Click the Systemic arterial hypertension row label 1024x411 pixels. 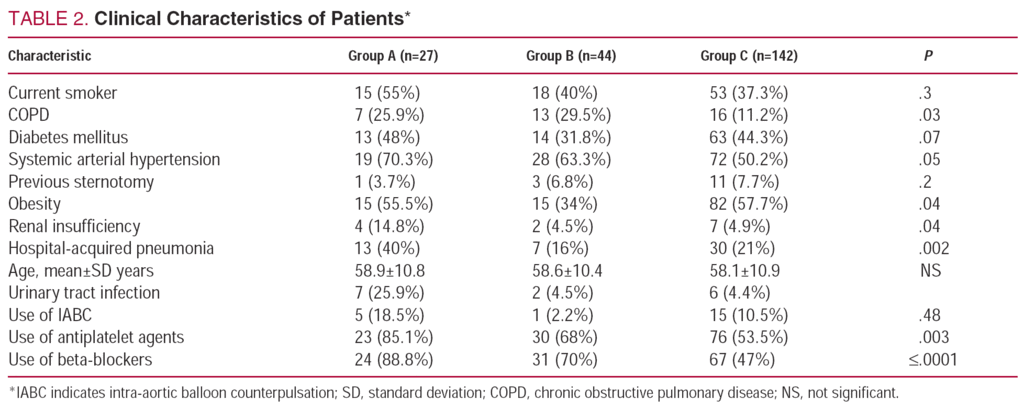pyautogui.click(x=114, y=159)
